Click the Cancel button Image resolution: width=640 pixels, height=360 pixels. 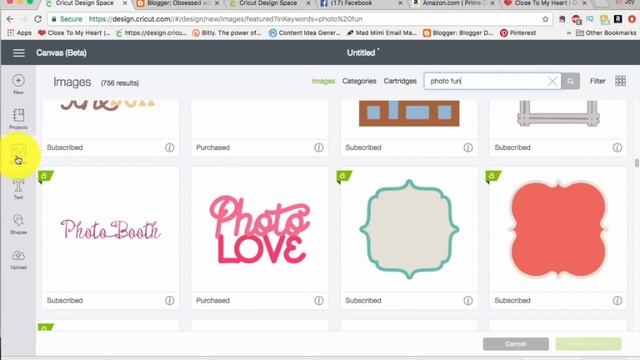(x=516, y=344)
